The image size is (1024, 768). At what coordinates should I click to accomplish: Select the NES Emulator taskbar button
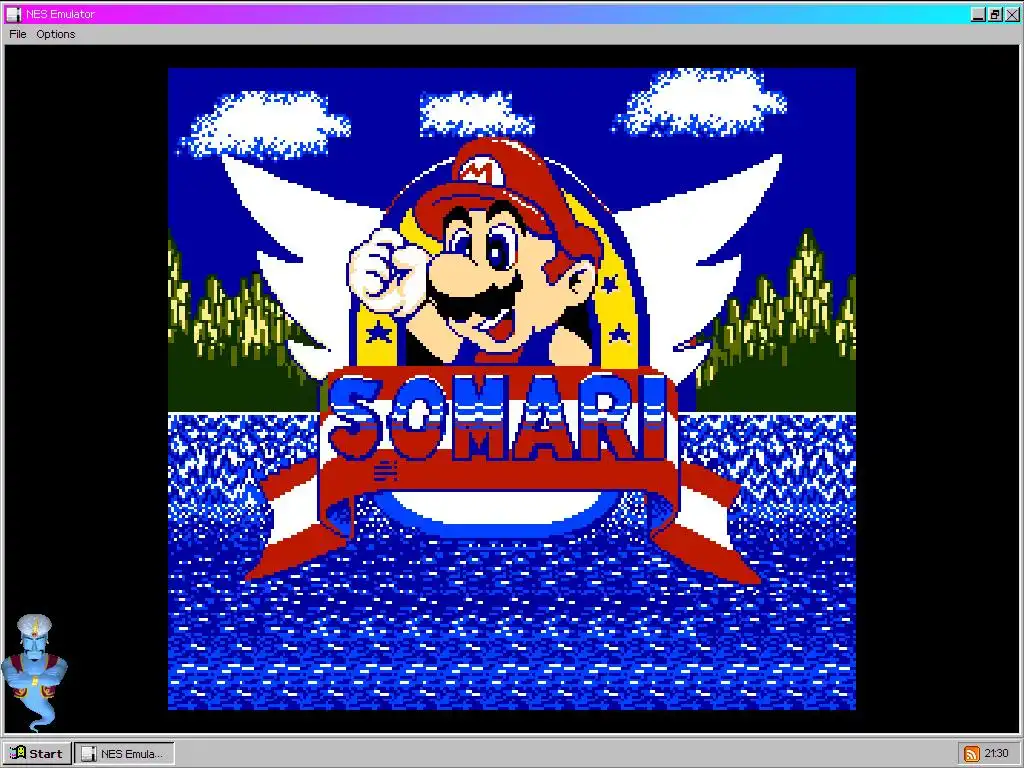coord(124,753)
